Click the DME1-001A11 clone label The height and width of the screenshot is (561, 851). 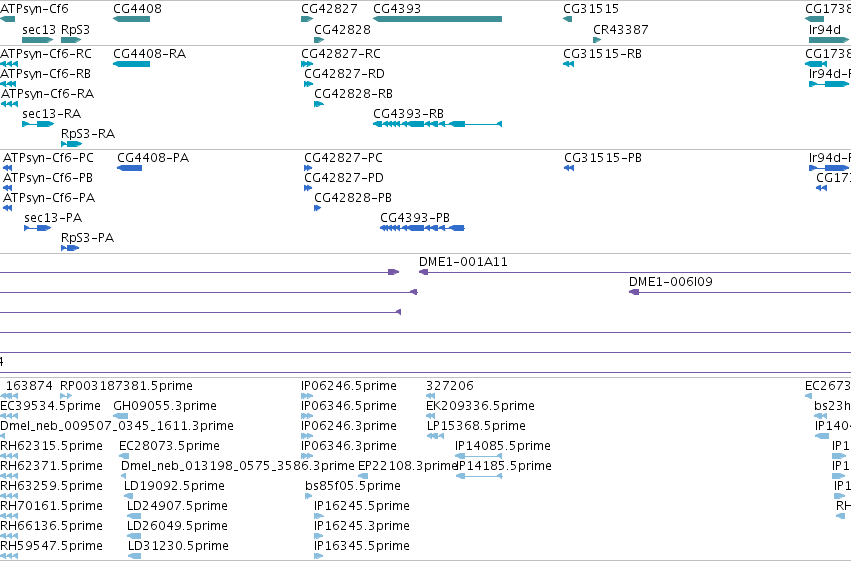(x=463, y=262)
